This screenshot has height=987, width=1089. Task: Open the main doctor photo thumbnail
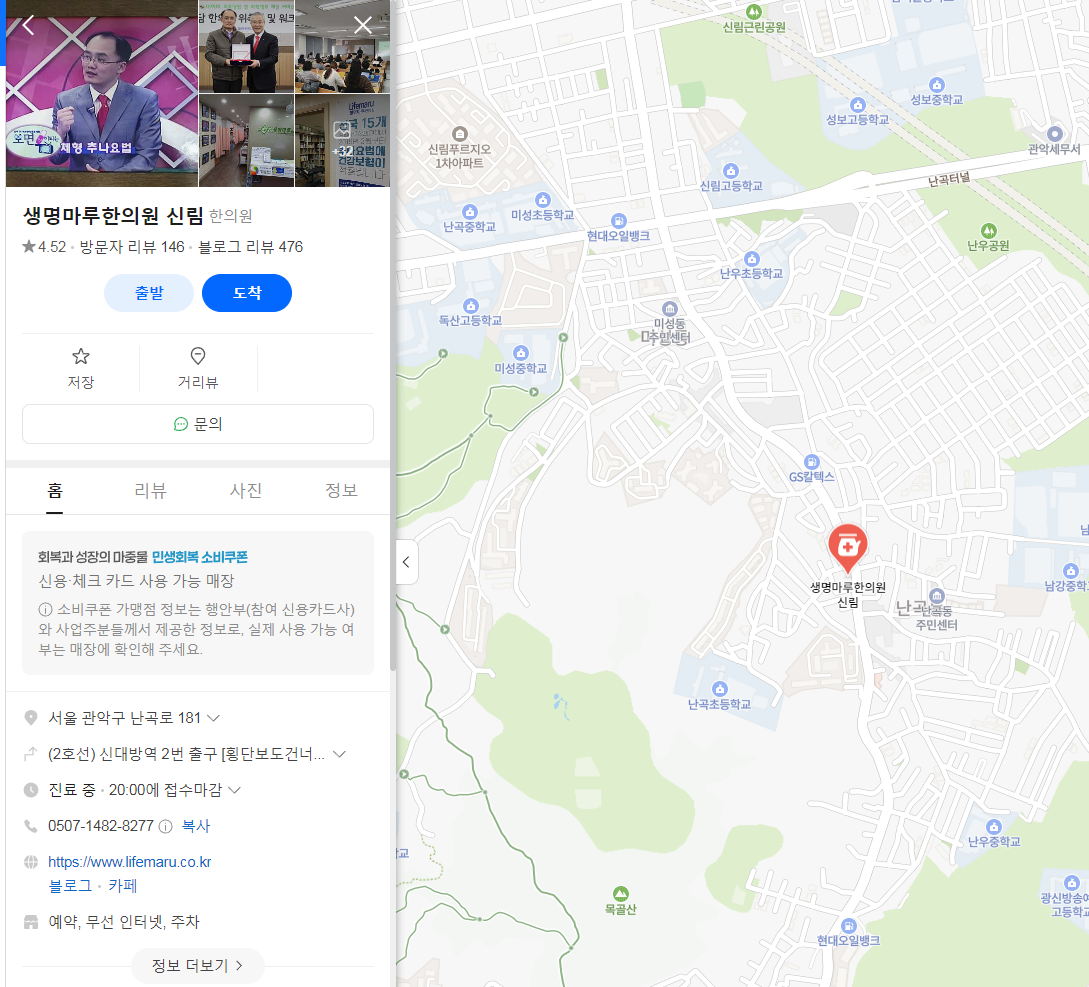click(x=102, y=94)
